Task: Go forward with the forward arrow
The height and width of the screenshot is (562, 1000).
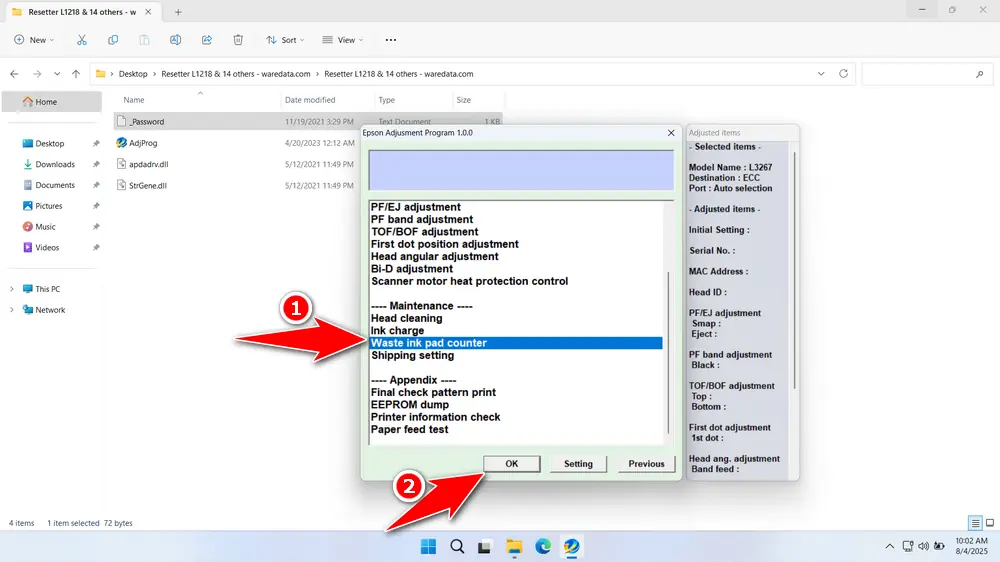Action: pyautogui.click(x=37, y=74)
